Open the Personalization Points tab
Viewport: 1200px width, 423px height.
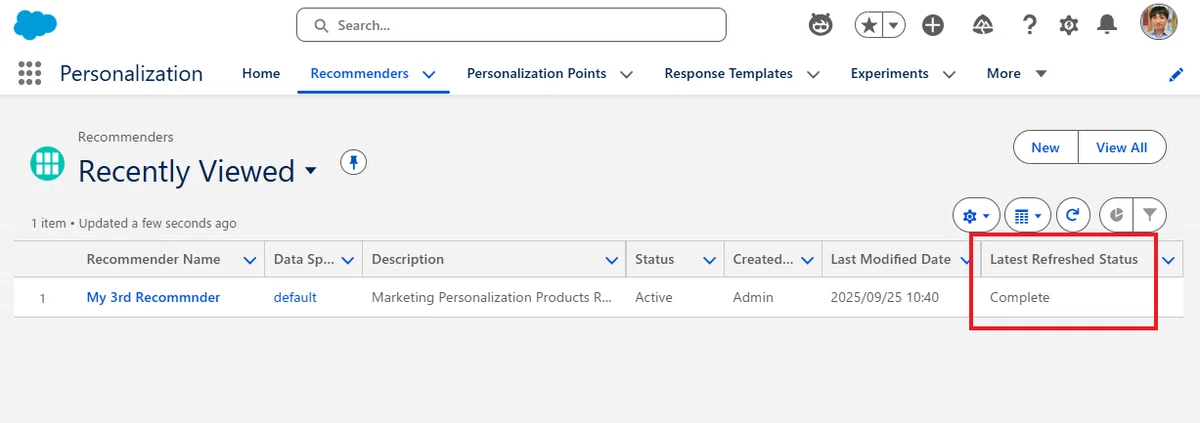[x=537, y=73]
